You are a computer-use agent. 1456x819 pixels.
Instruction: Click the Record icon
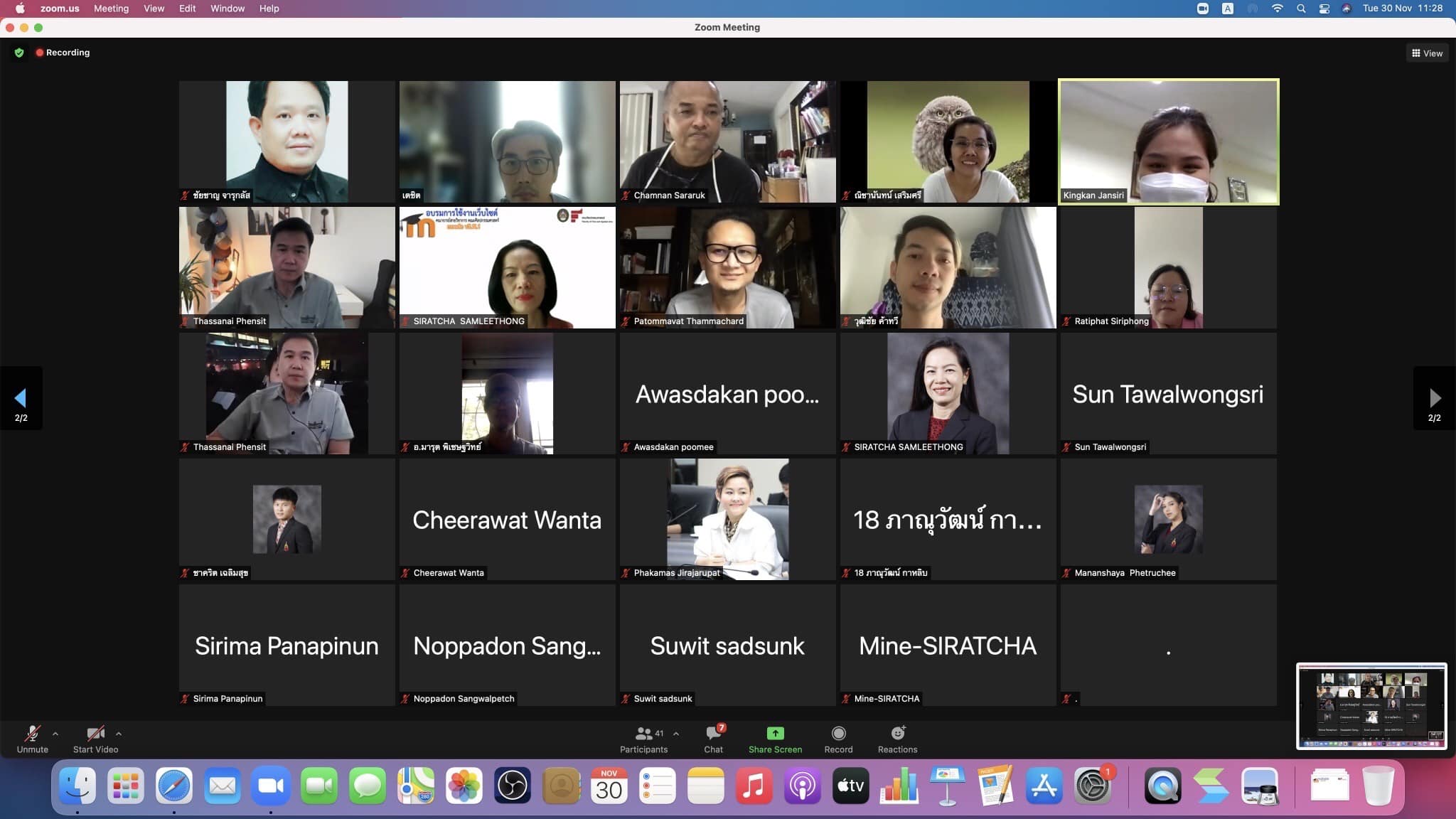[838, 734]
